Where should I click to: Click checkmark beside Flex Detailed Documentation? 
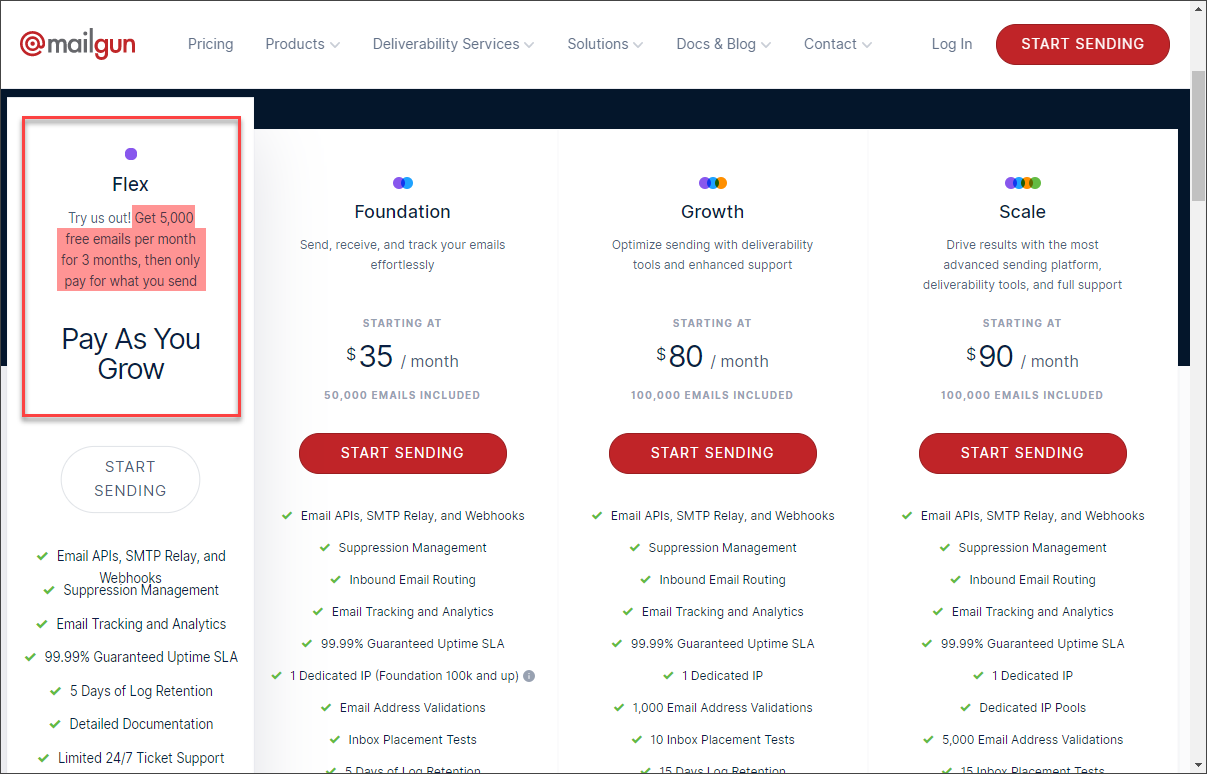tap(56, 724)
